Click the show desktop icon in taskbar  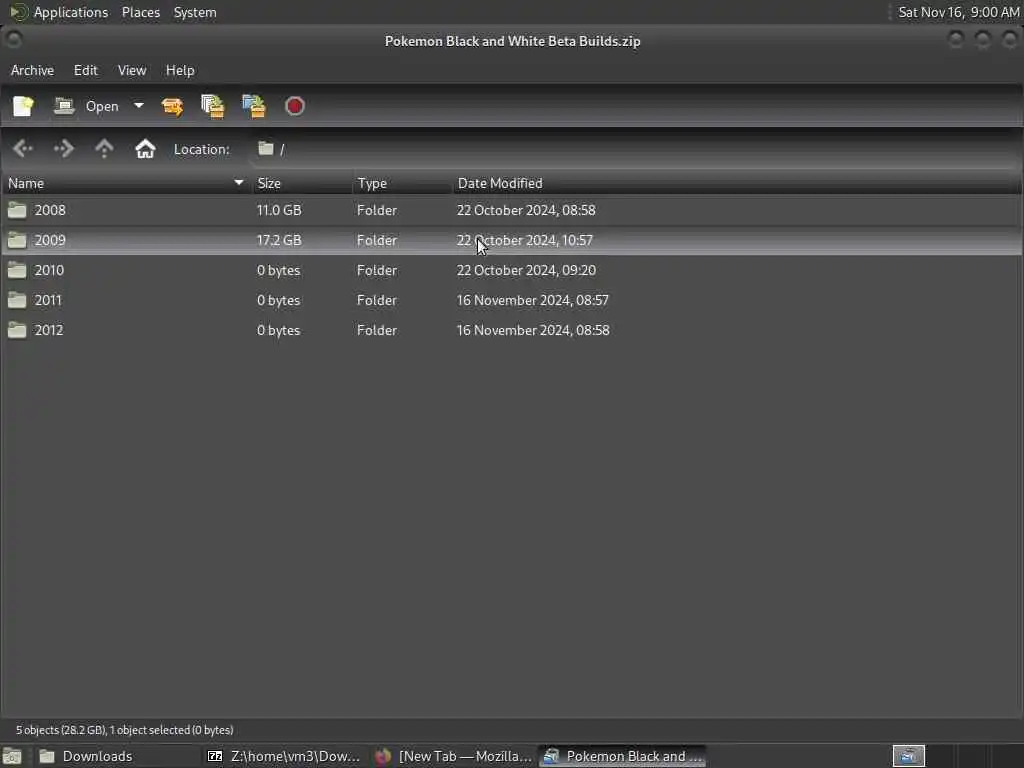(12, 756)
